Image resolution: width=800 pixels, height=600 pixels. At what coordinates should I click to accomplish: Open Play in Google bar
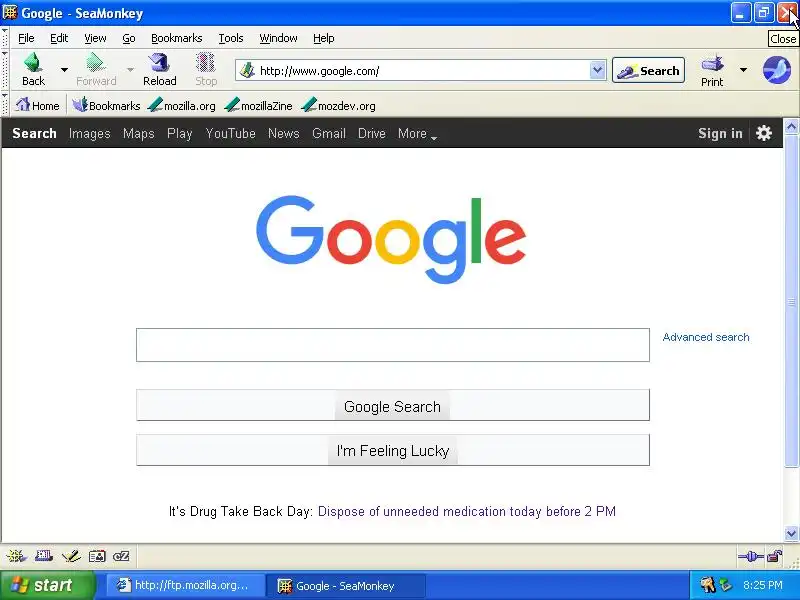(x=180, y=134)
